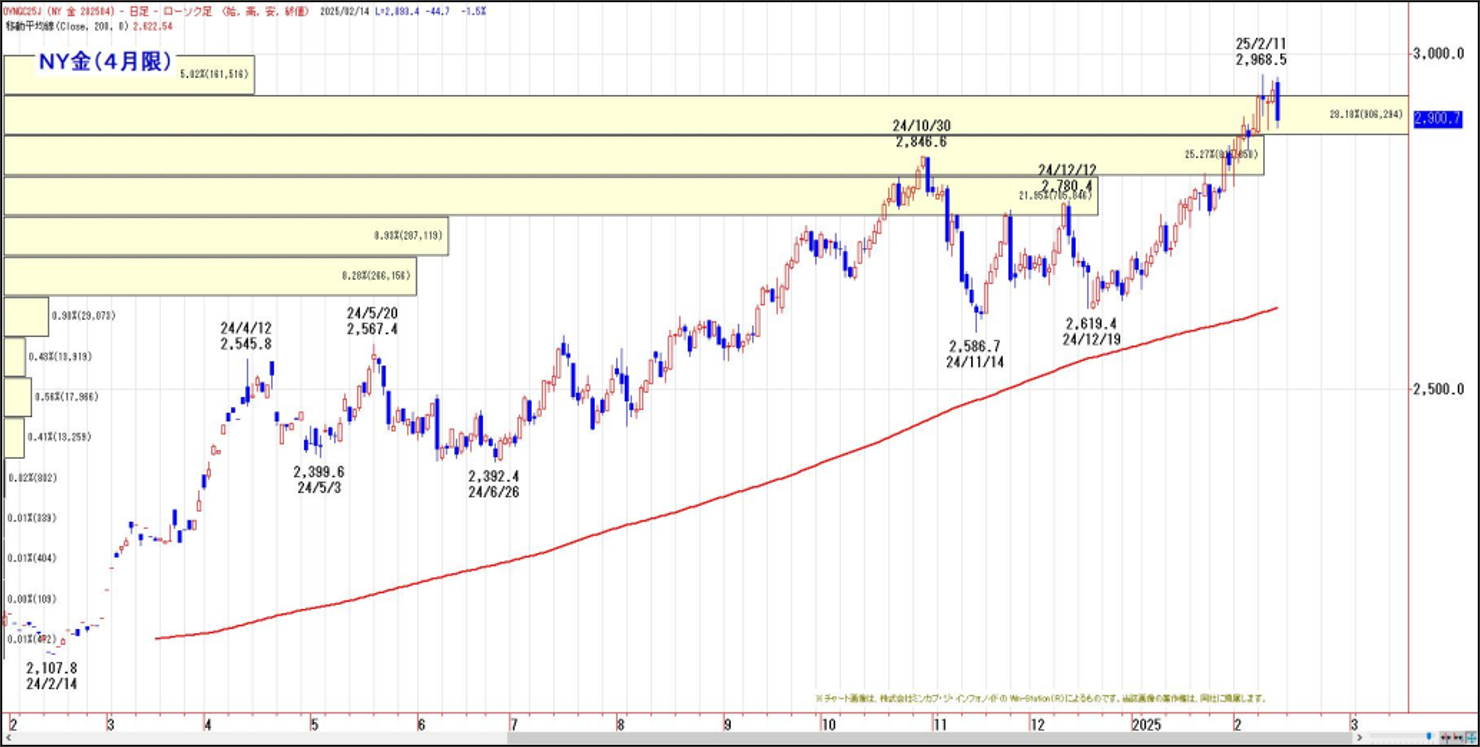The height and width of the screenshot is (747, 1480).
Task: Click the four-way arrows fit icon
Action: coord(1472,737)
